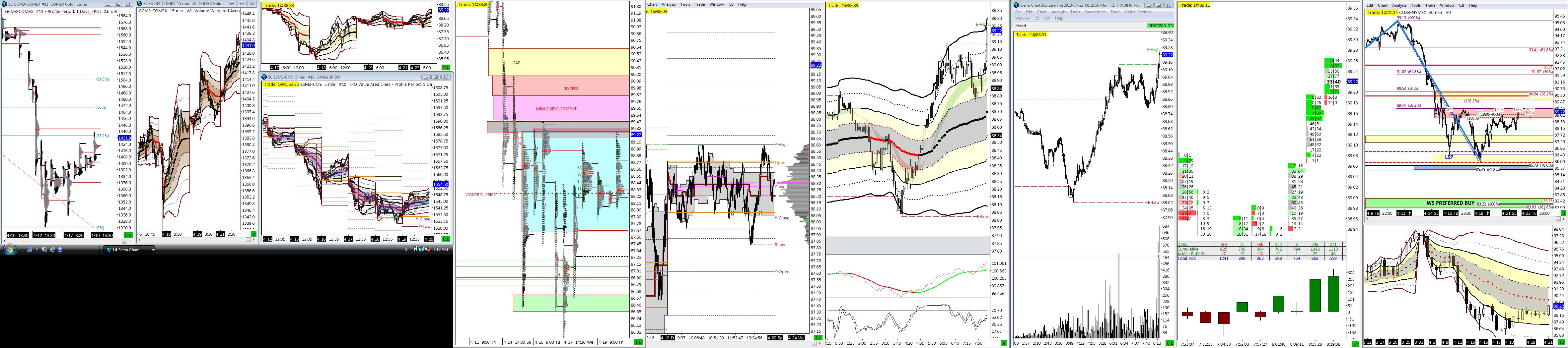Click the Windows Start orb
1568x348 pixels.
[10, 250]
